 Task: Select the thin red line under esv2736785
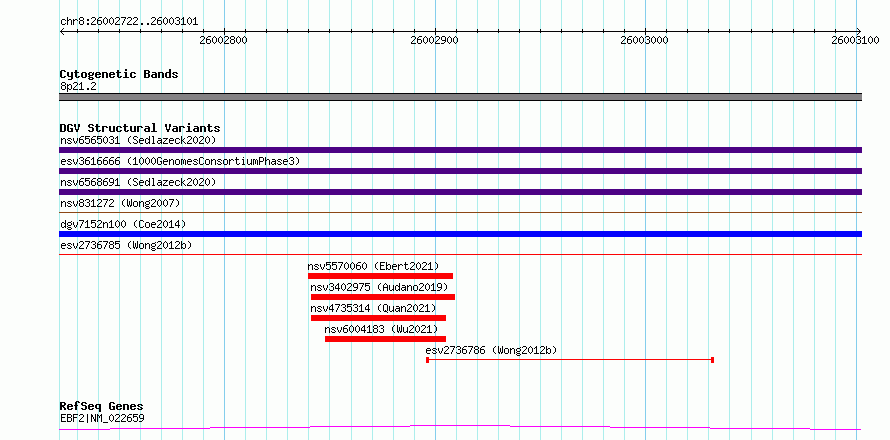tap(460, 255)
